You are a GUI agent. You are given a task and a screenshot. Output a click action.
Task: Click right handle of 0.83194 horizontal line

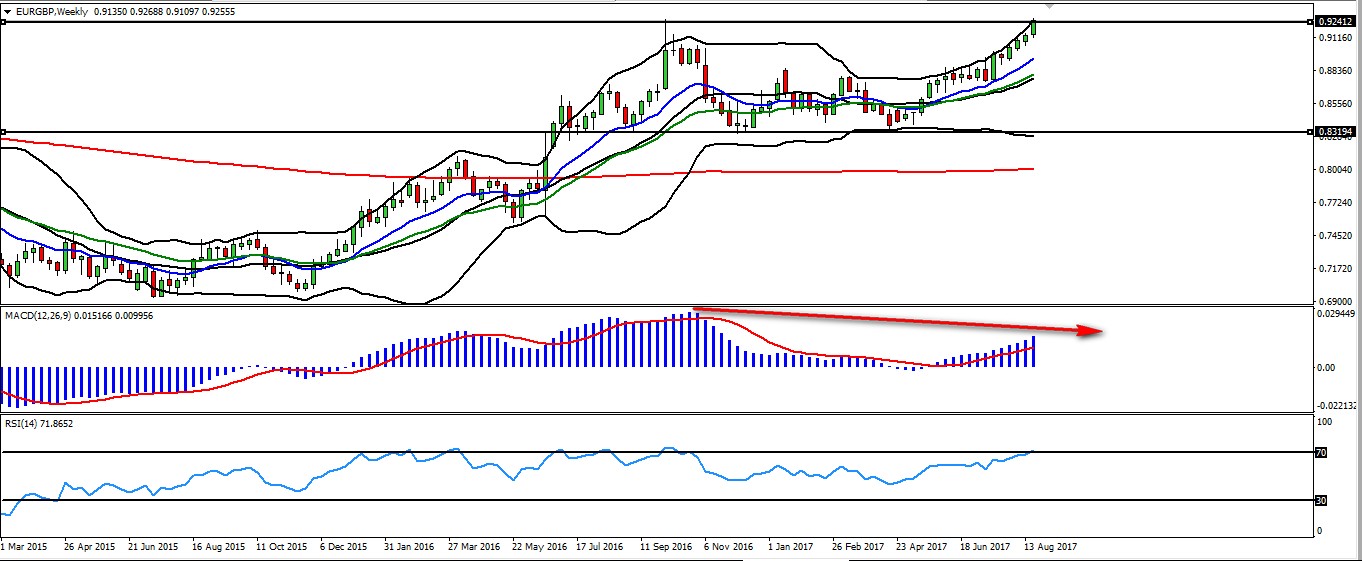coord(1311,132)
